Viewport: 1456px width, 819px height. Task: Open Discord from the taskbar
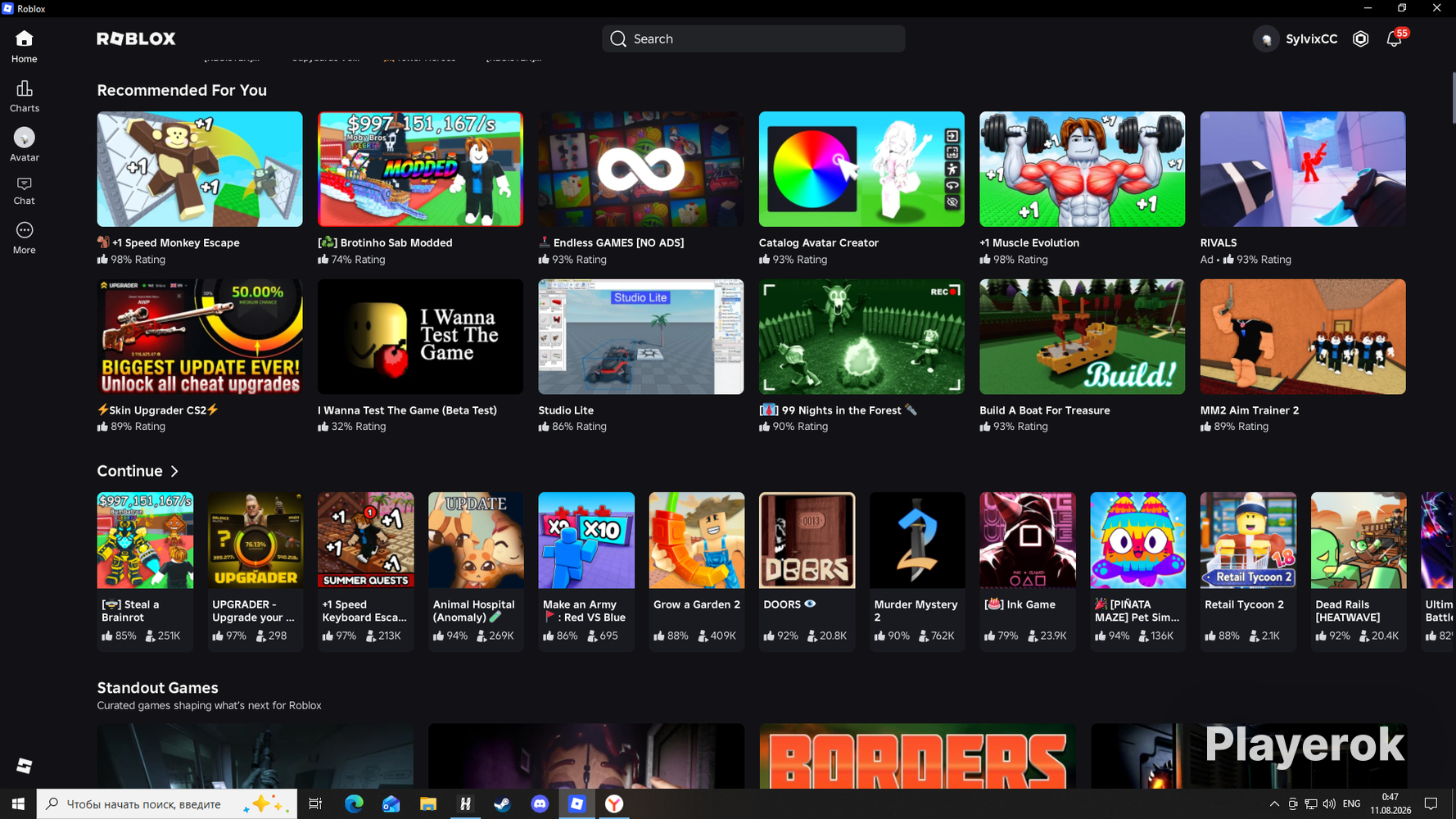pos(540,804)
